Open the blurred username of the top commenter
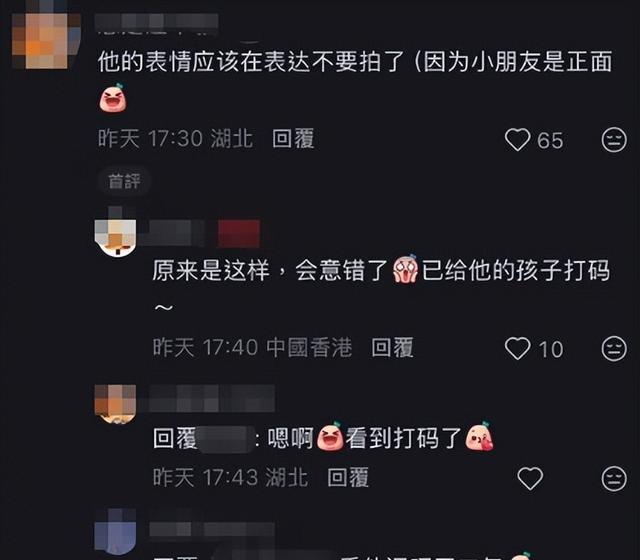This screenshot has width=640, height=560. (157, 24)
